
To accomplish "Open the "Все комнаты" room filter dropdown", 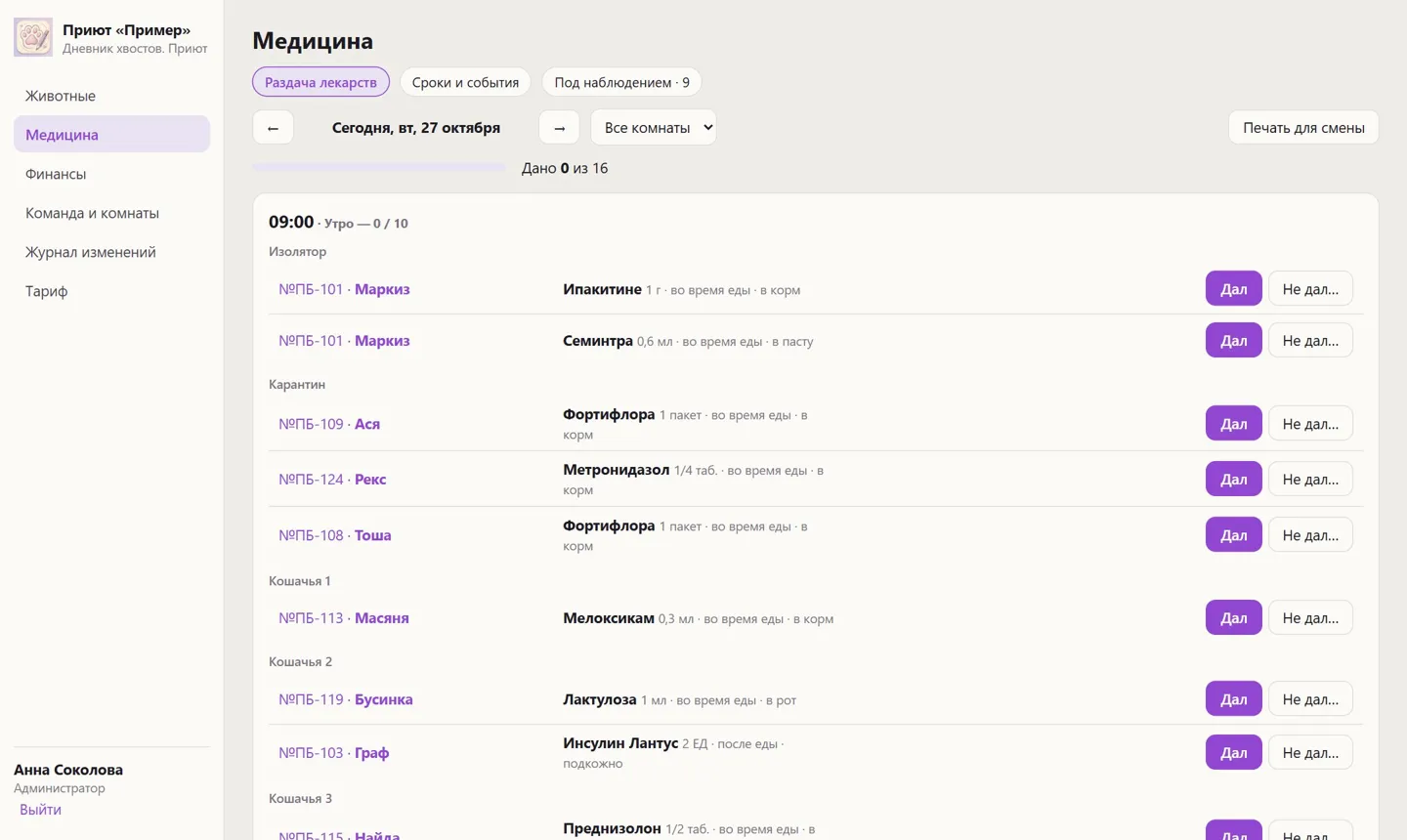I will point(654,127).
